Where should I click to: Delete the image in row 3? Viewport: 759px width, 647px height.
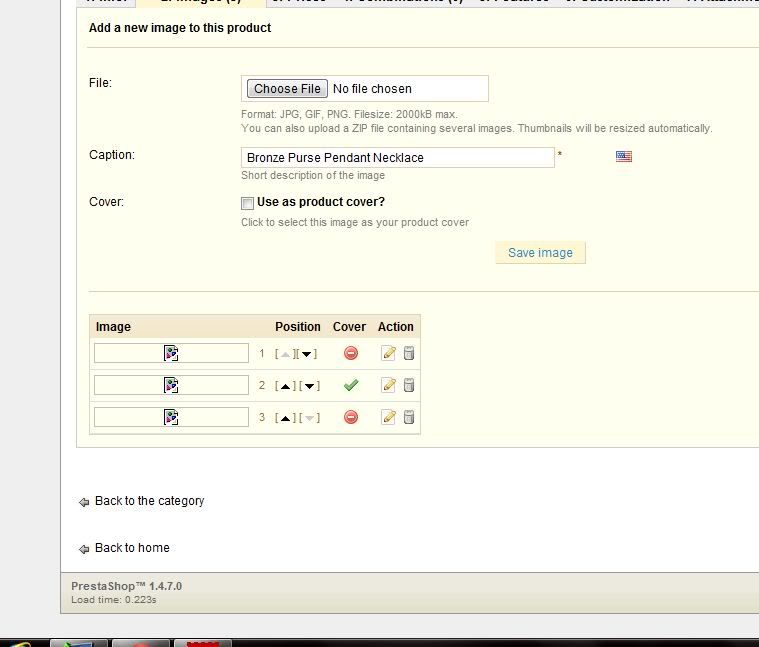pos(409,417)
